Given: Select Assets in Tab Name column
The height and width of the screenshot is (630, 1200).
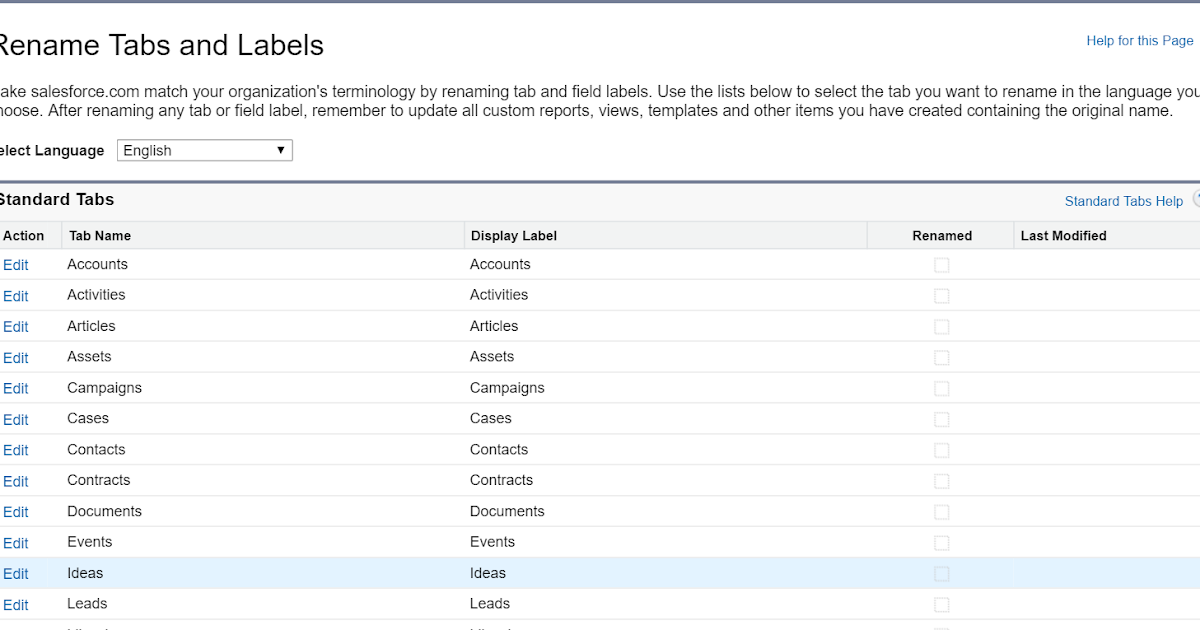Looking at the screenshot, I should pyautogui.click(x=89, y=357).
